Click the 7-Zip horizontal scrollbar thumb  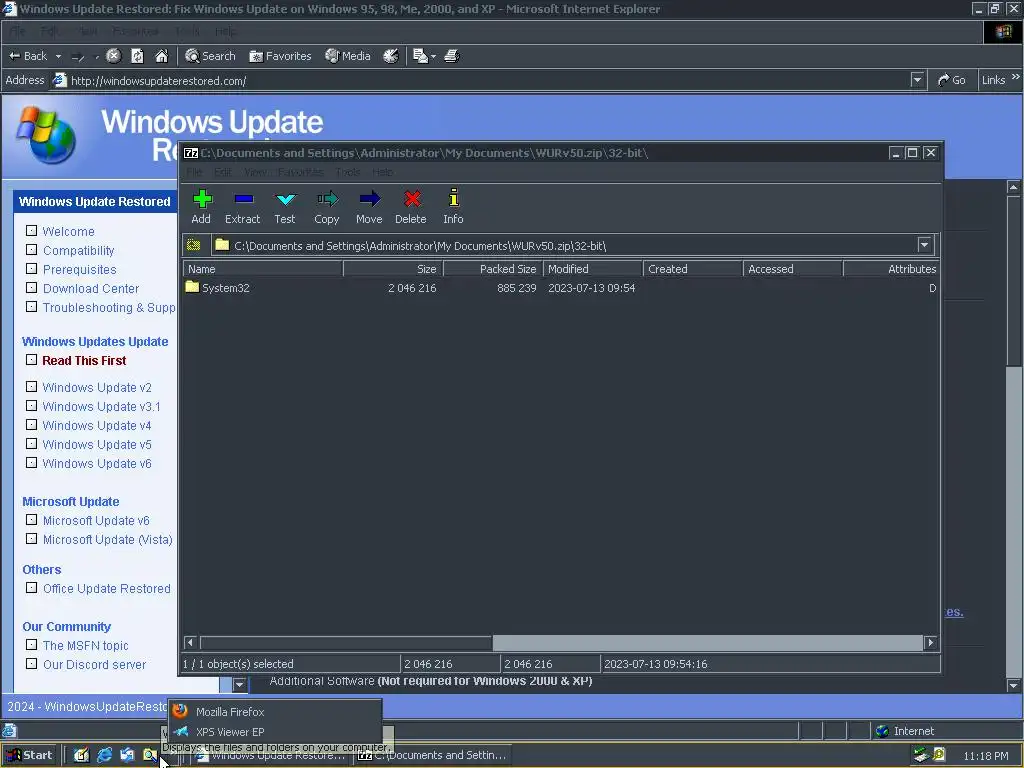pyautogui.click(x=345, y=643)
